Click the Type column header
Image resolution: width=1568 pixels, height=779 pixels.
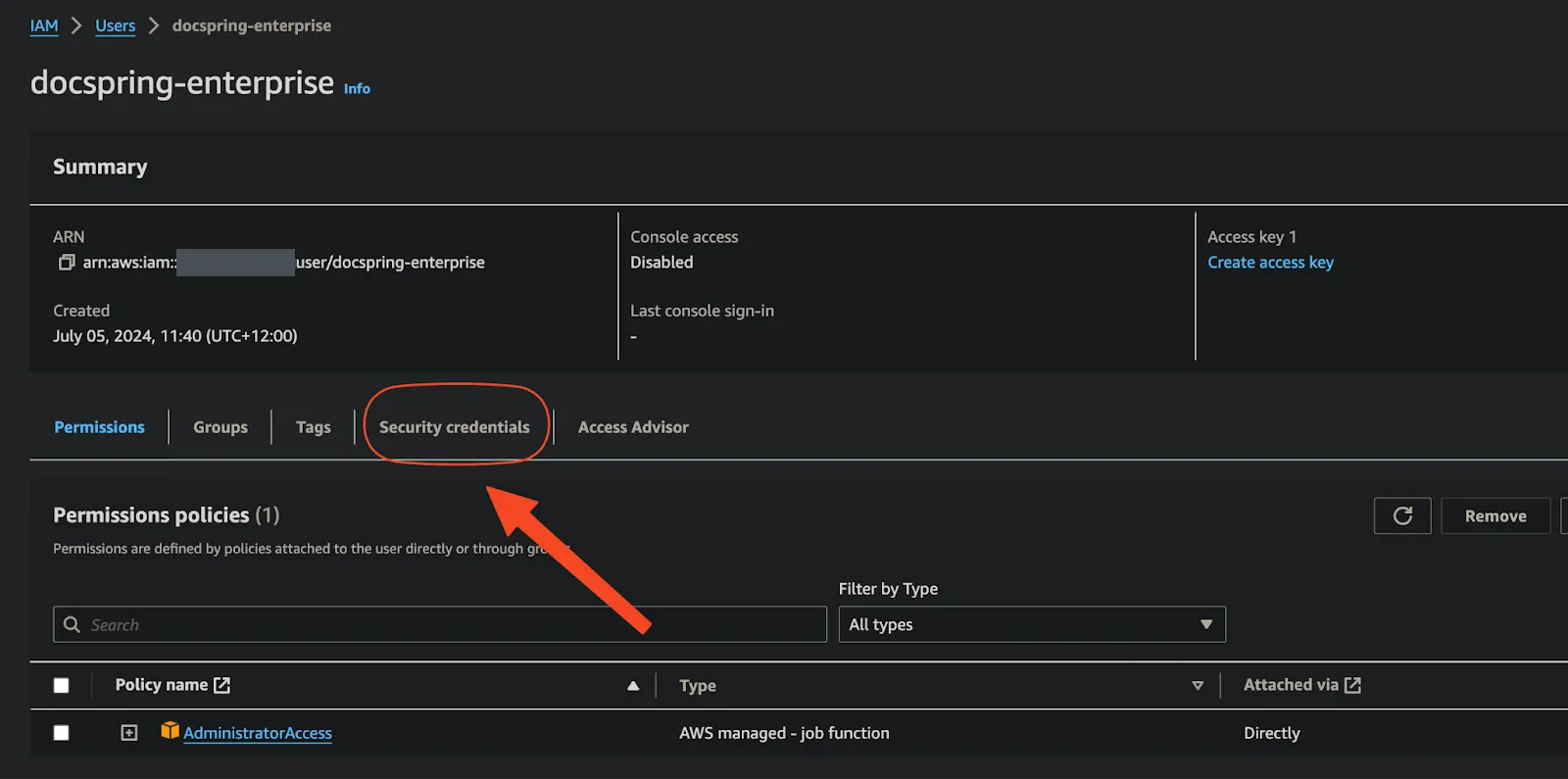(698, 686)
